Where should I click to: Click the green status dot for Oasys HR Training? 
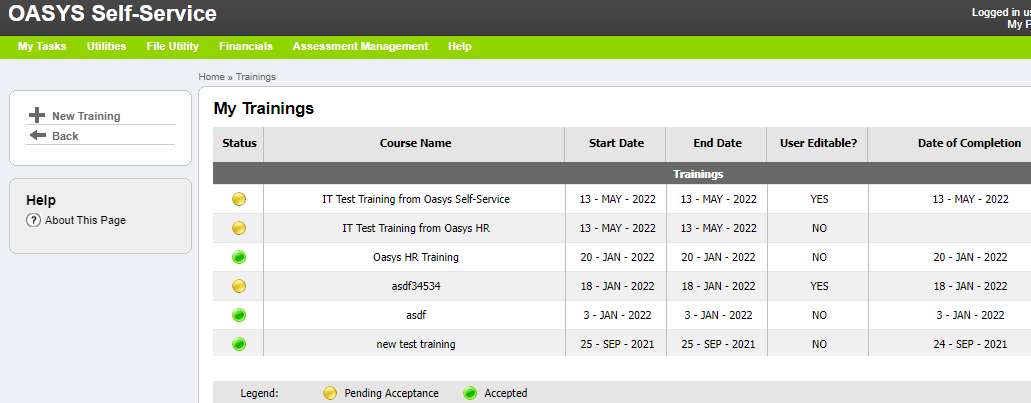[x=239, y=257]
